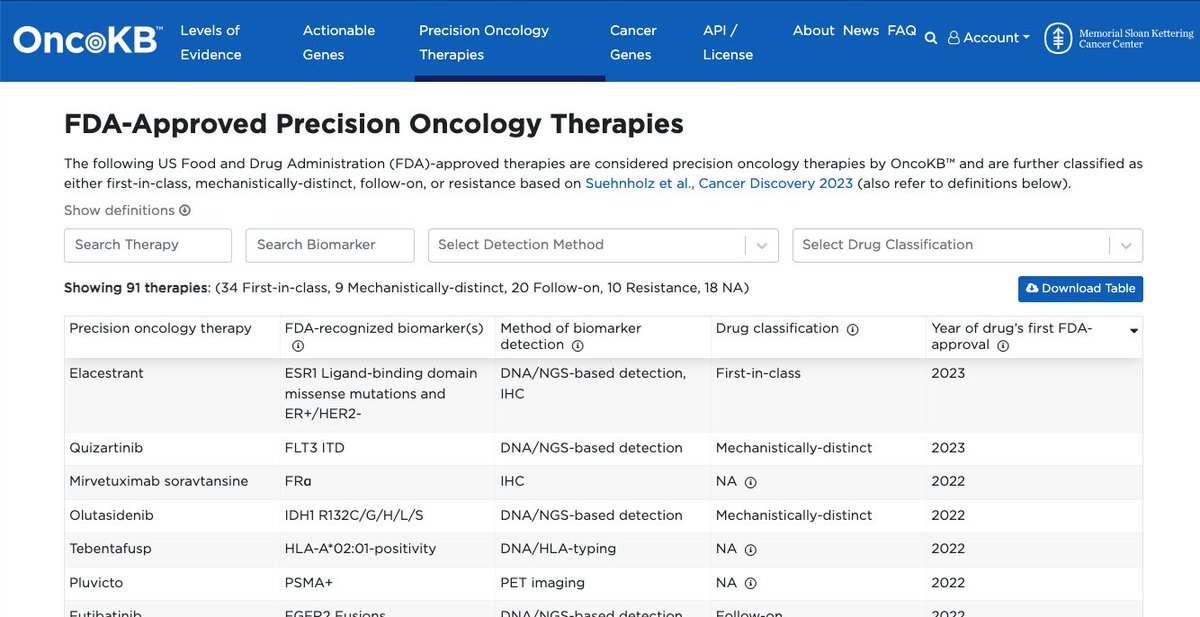Focus the Search Therapy field
Screen dimensions: 1200x617
point(148,245)
